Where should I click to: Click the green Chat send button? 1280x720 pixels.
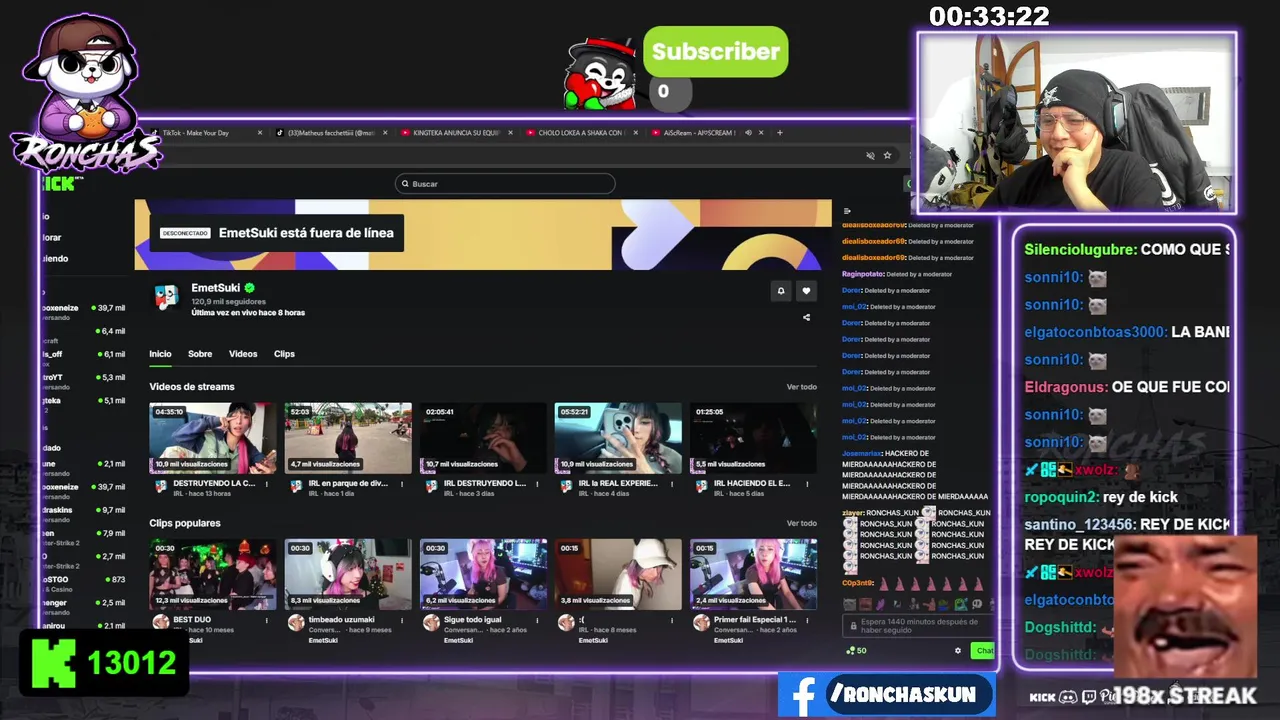point(983,651)
